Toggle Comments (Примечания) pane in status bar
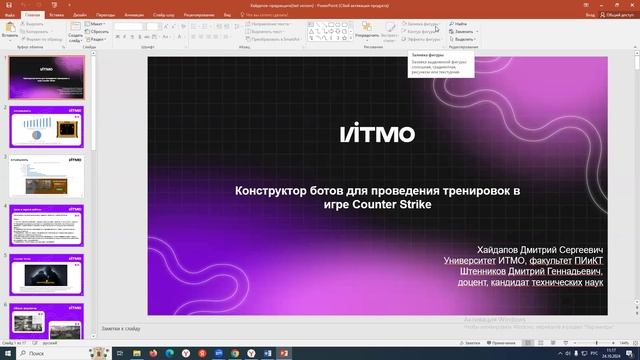Screen dimensions: 640x360 click(x=501, y=343)
